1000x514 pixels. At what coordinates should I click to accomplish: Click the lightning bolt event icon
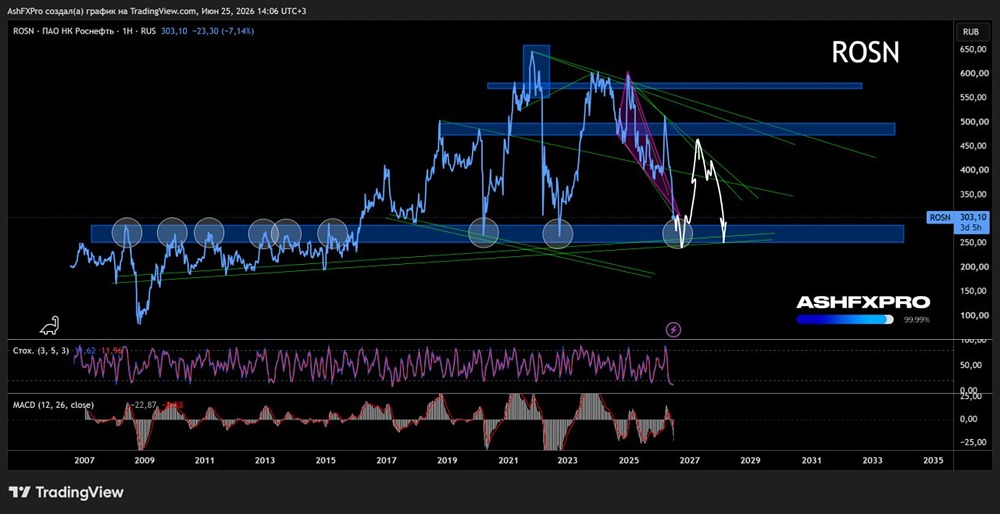[674, 329]
